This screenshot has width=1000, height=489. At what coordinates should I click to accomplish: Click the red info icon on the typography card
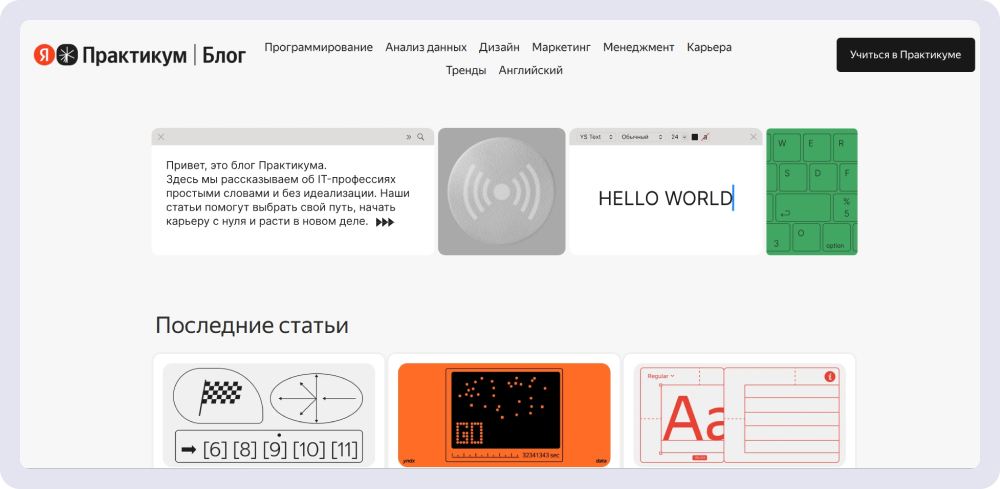[829, 376]
